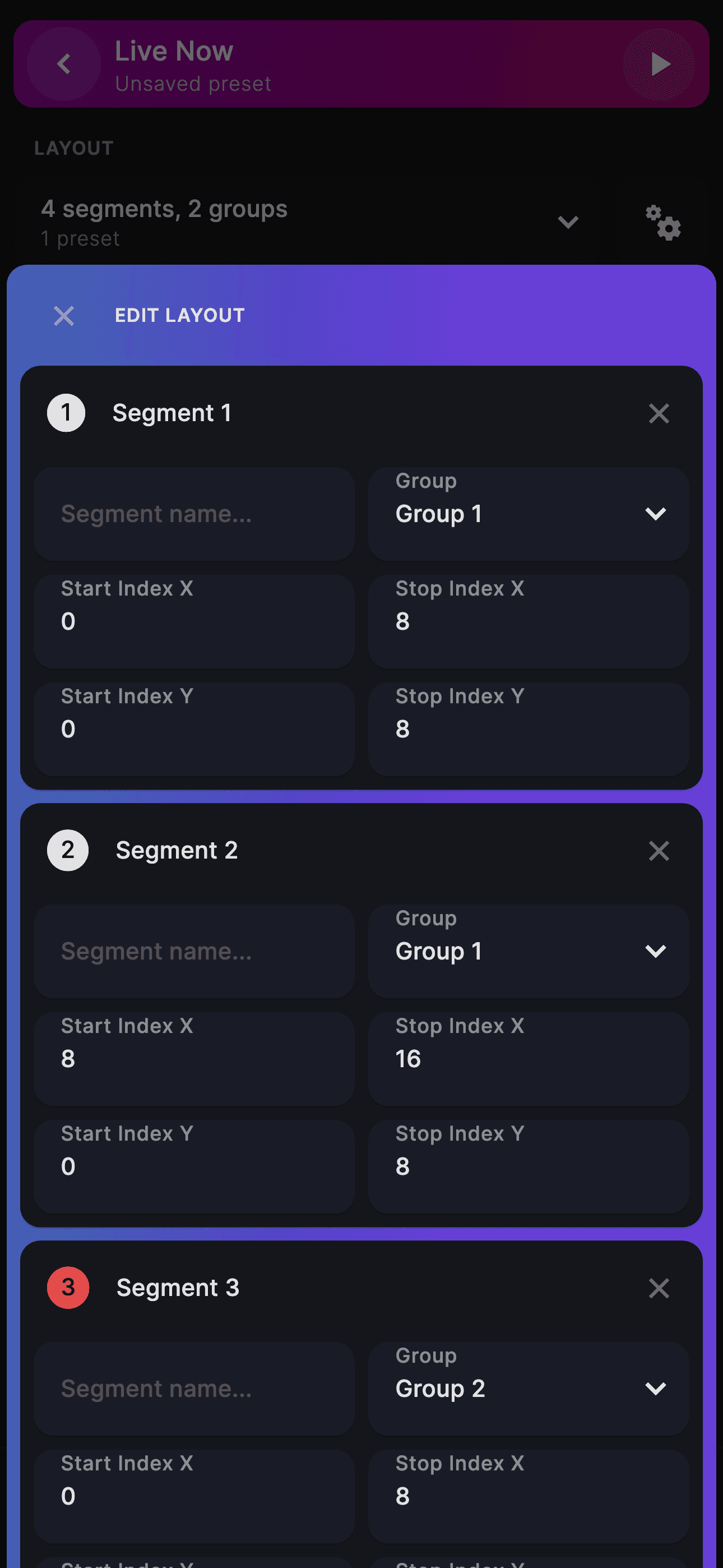Remove Segment 1 using its X icon
Viewport: 723px width, 1568px height.
659,413
